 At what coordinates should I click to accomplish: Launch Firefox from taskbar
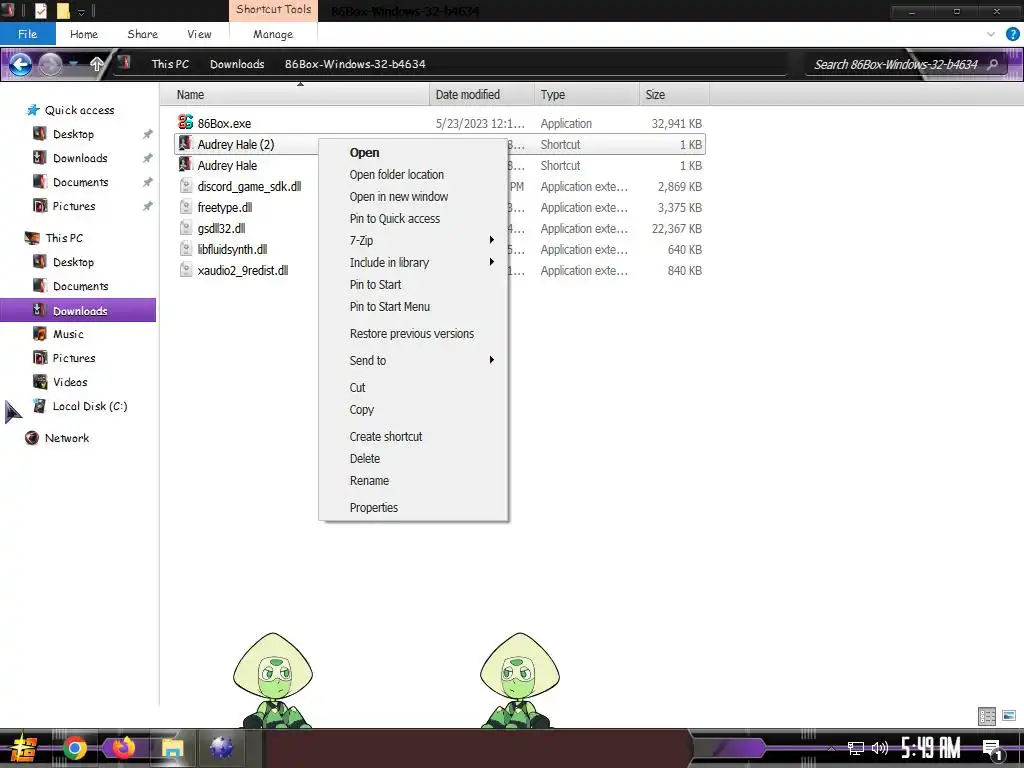(x=123, y=748)
